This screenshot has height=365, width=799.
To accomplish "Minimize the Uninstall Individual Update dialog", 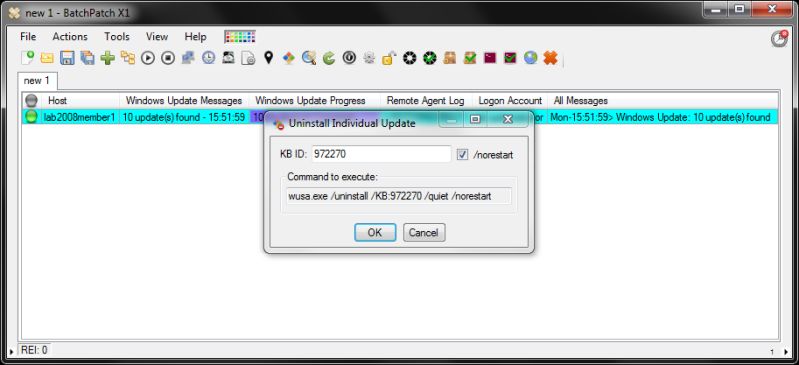I will (x=450, y=119).
